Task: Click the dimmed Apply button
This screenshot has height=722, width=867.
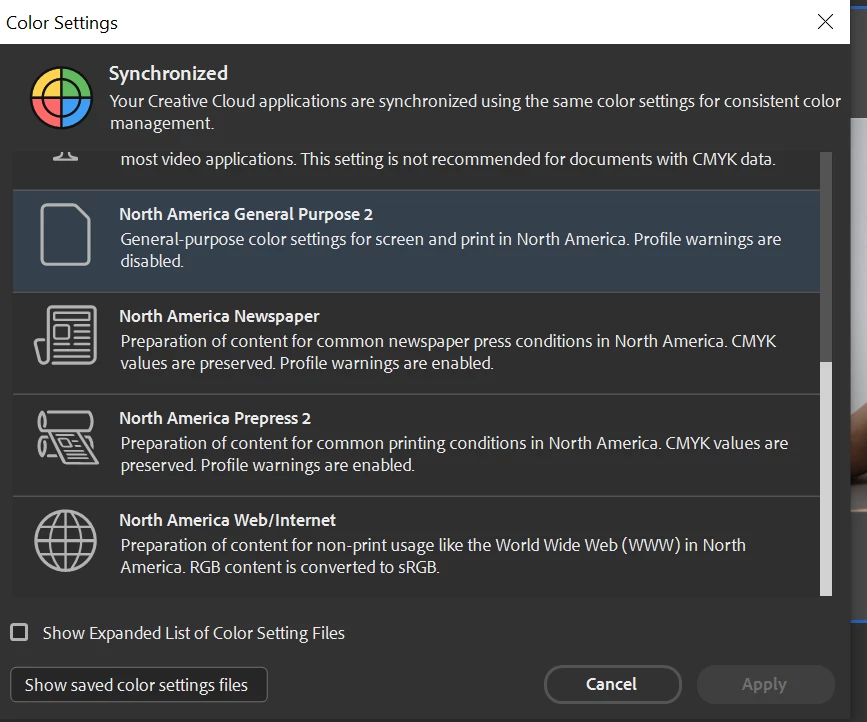Action: (765, 684)
